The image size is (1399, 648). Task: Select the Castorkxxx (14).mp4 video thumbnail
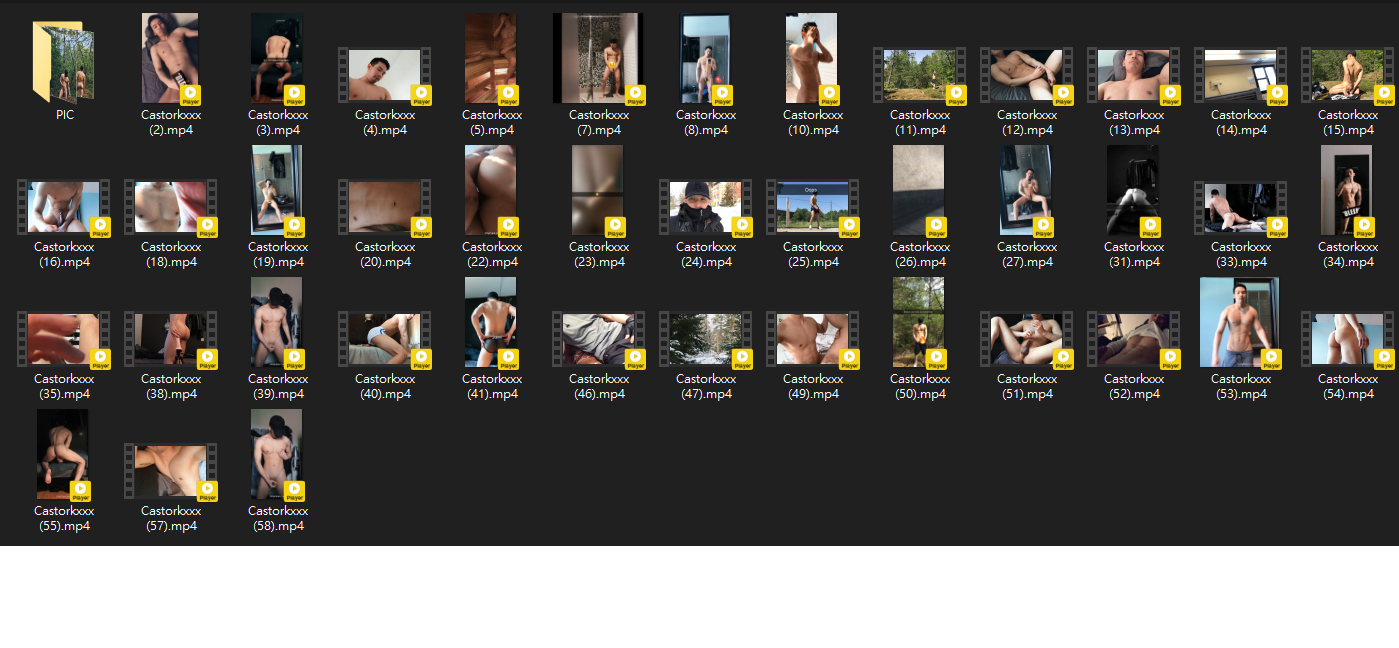1241,75
